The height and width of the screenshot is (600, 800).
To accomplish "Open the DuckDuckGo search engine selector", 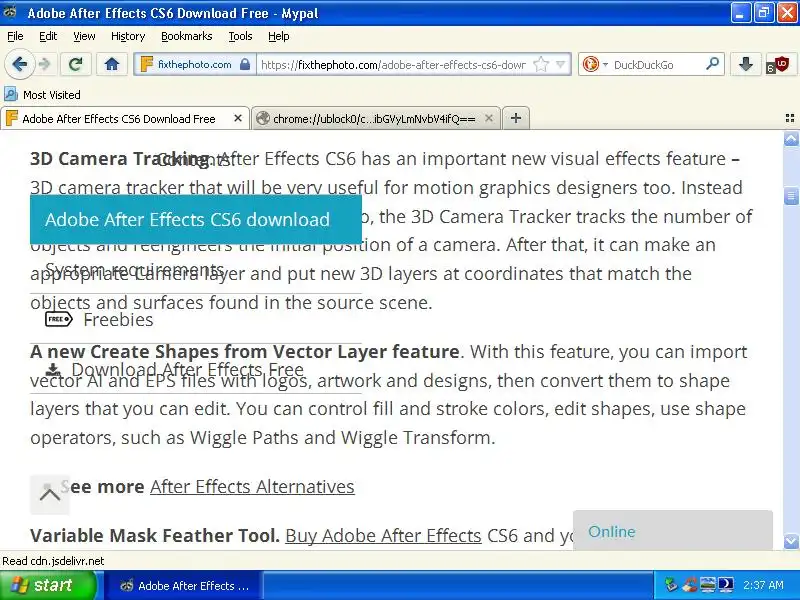I will tap(594, 65).
